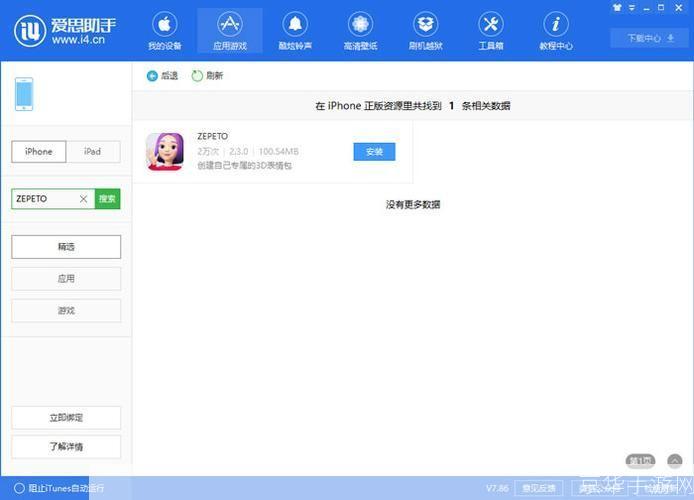Open the 应用游戏 (Apps & Games) section
This screenshot has height=500, width=694.
[x=230, y=31]
